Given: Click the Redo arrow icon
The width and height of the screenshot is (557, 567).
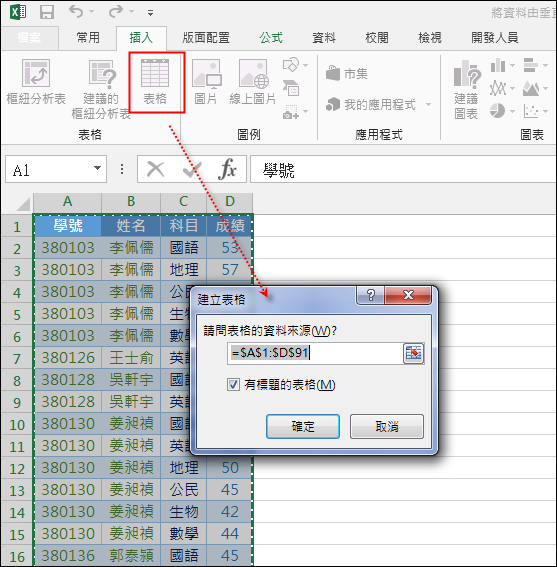Looking at the screenshot, I should tap(116, 12).
